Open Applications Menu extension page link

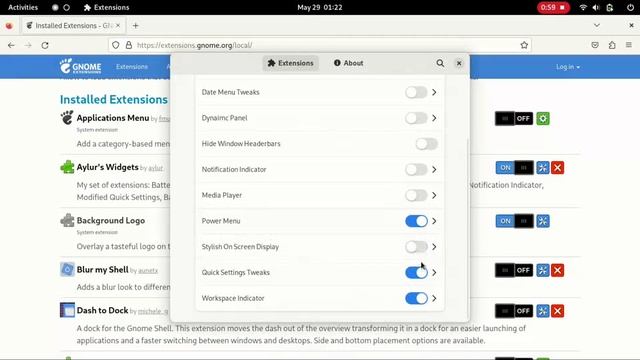[x=113, y=118]
